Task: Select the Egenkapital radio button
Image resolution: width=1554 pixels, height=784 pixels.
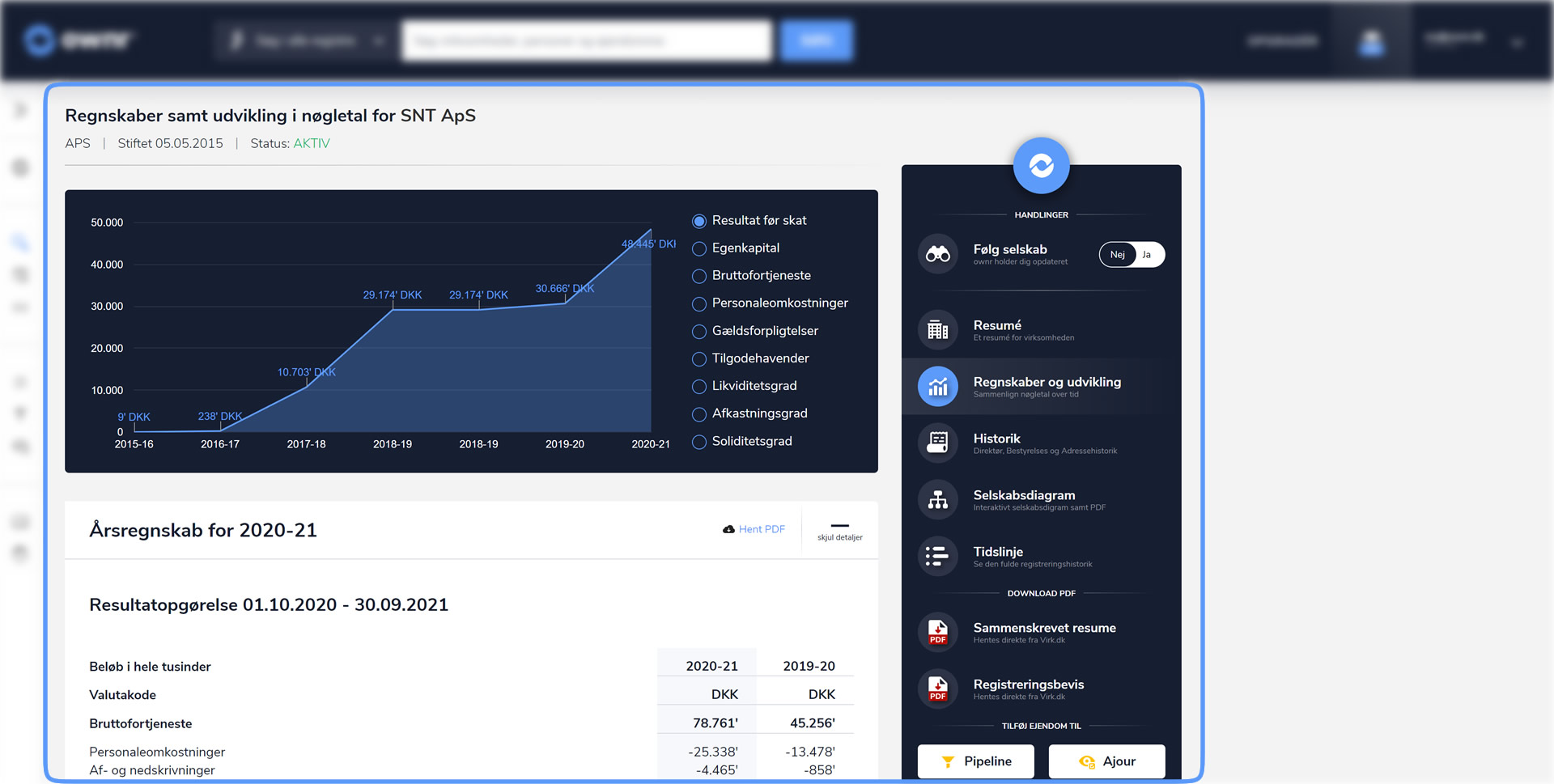Action: [x=699, y=248]
